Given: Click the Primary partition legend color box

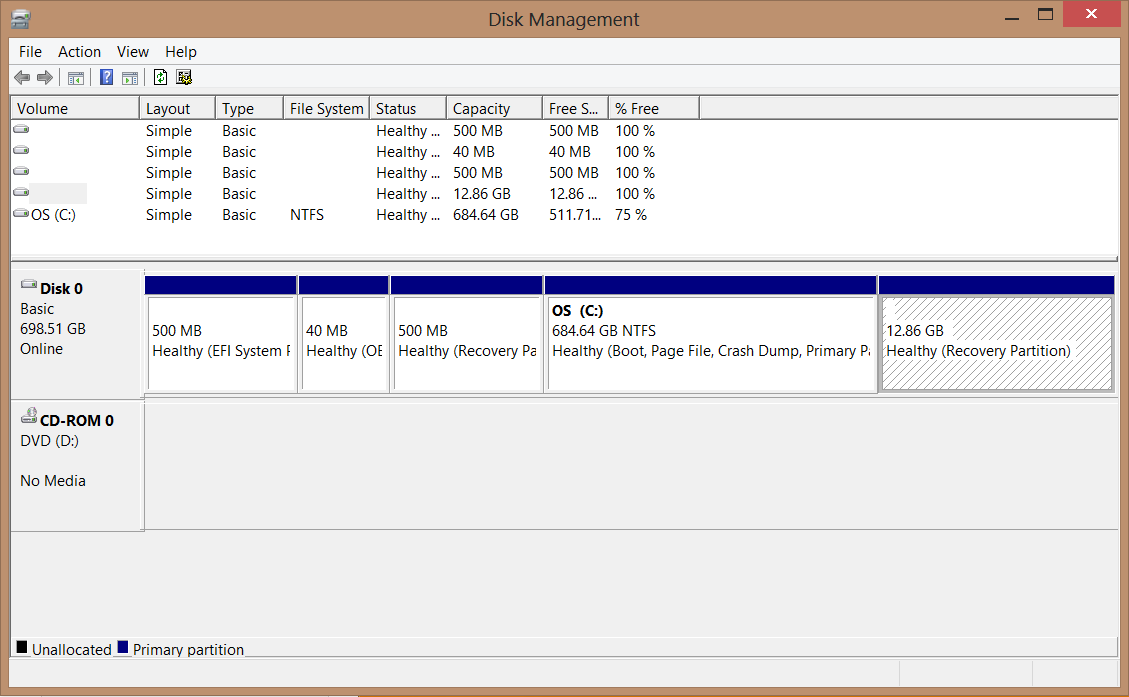Looking at the screenshot, I should coord(123,648).
